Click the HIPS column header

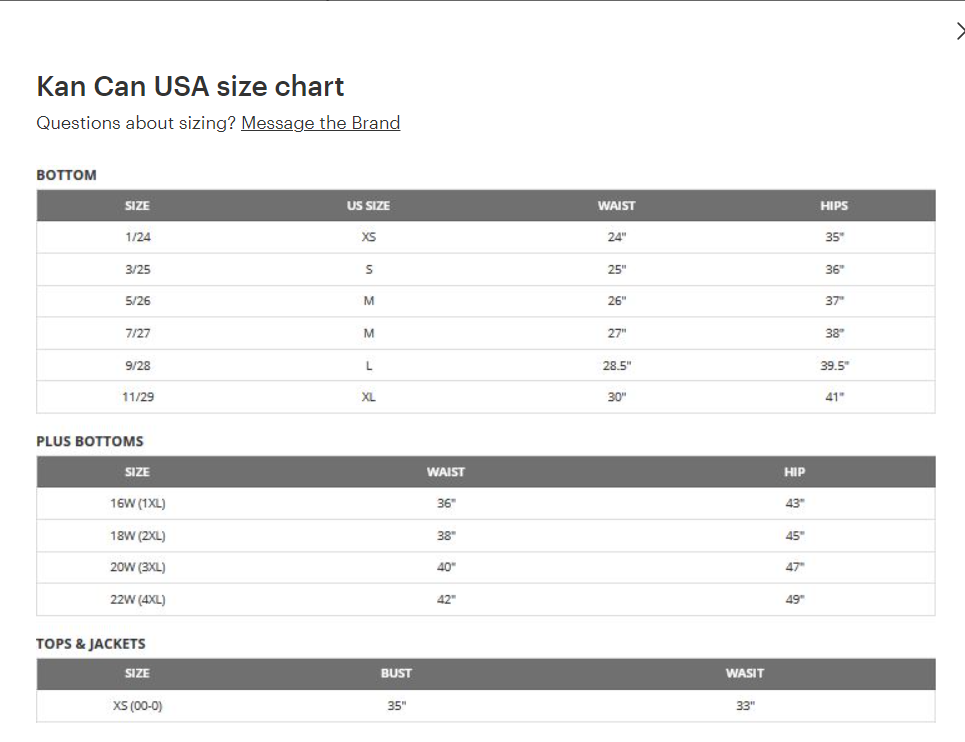click(833, 205)
